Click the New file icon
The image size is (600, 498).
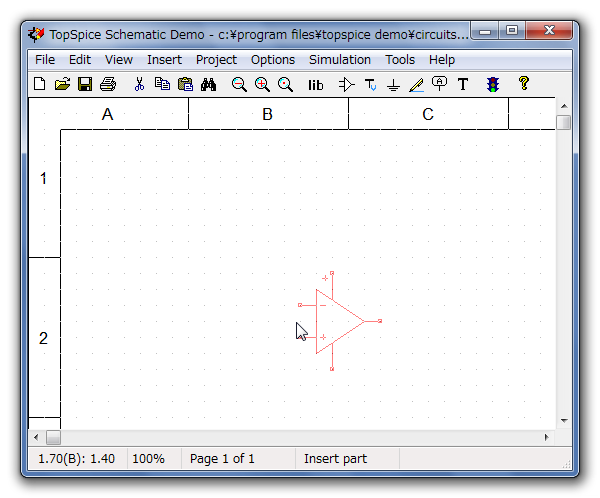pyautogui.click(x=39, y=84)
